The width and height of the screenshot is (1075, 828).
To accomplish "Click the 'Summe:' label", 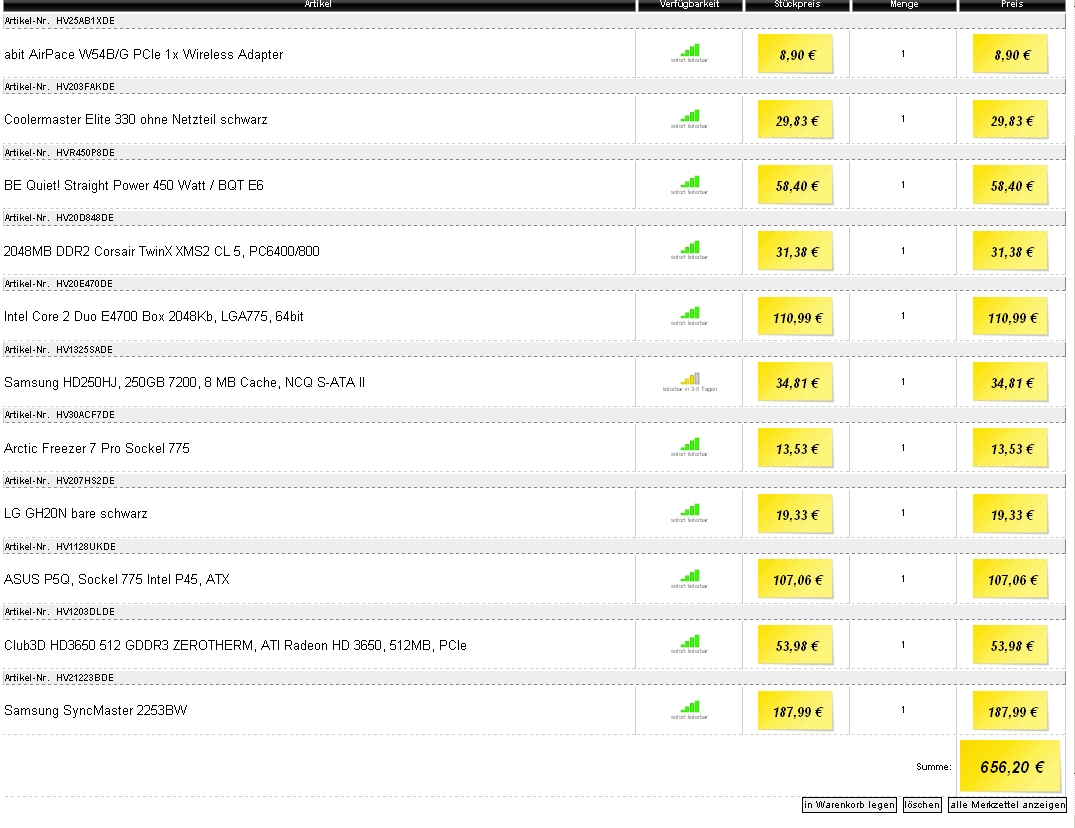I will click(934, 767).
